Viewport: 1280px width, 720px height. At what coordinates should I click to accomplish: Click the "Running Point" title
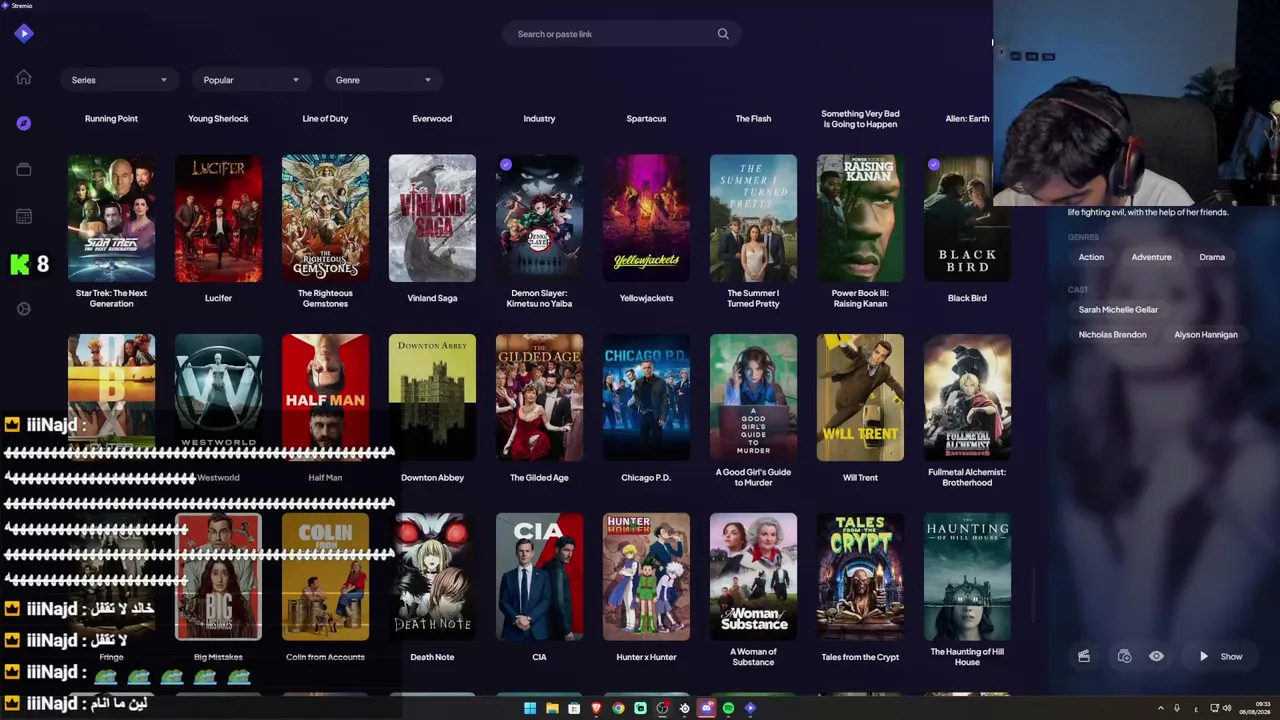pos(111,119)
